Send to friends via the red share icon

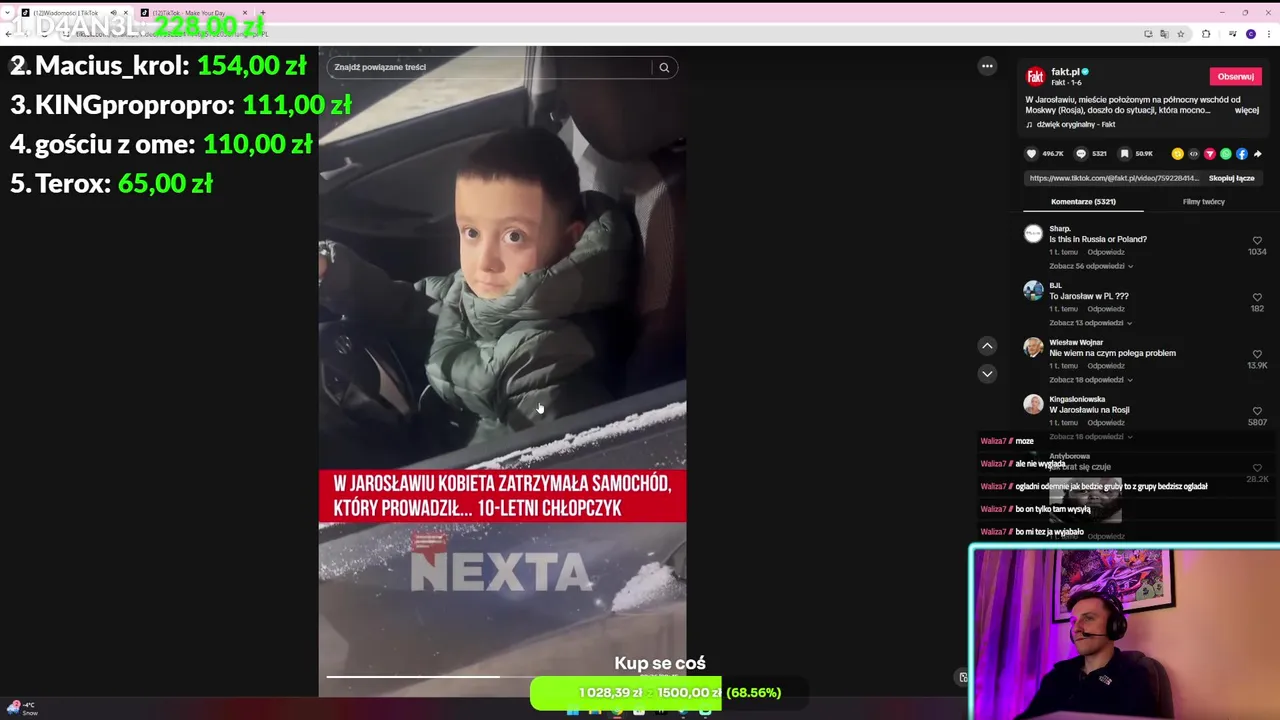click(1209, 154)
